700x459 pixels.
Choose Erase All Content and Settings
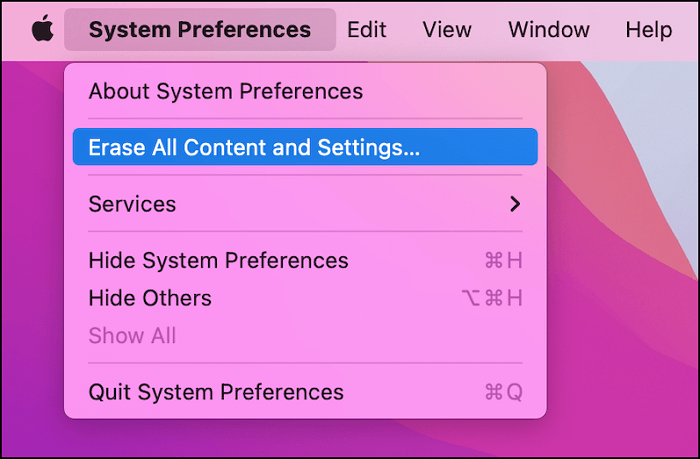click(x=254, y=147)
